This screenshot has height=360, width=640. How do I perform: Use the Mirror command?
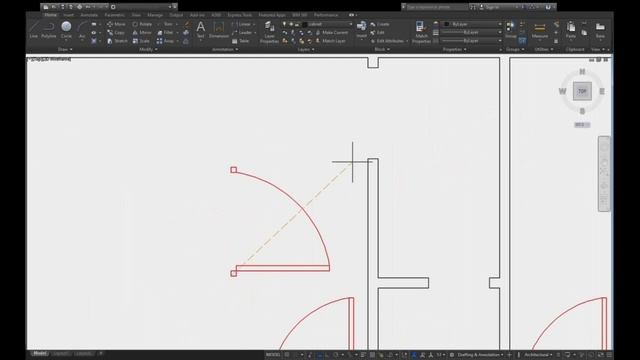pos(142,33)
